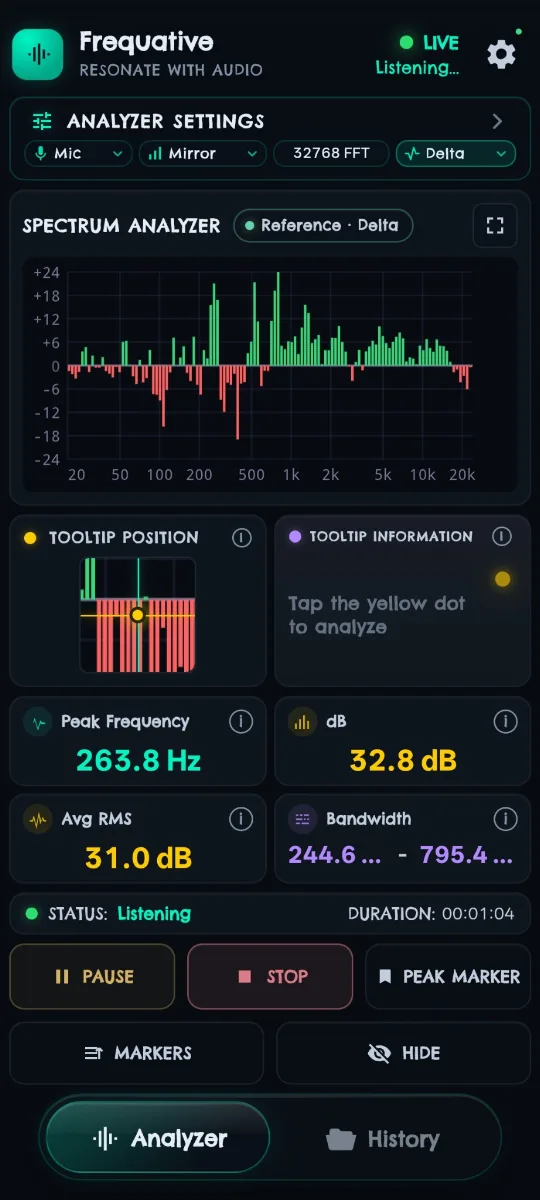Screen dimensions: 540x1200
Task: Click the Bandwidth lines icon
Action: pyautogui.click(x=302, y=820)
